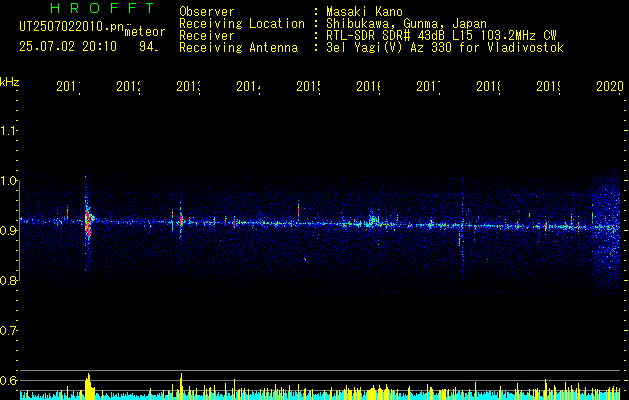Screen dimensions: 629x400
Task: Click the 0.7 frequency axis label
Action: [x=8, y=331]
